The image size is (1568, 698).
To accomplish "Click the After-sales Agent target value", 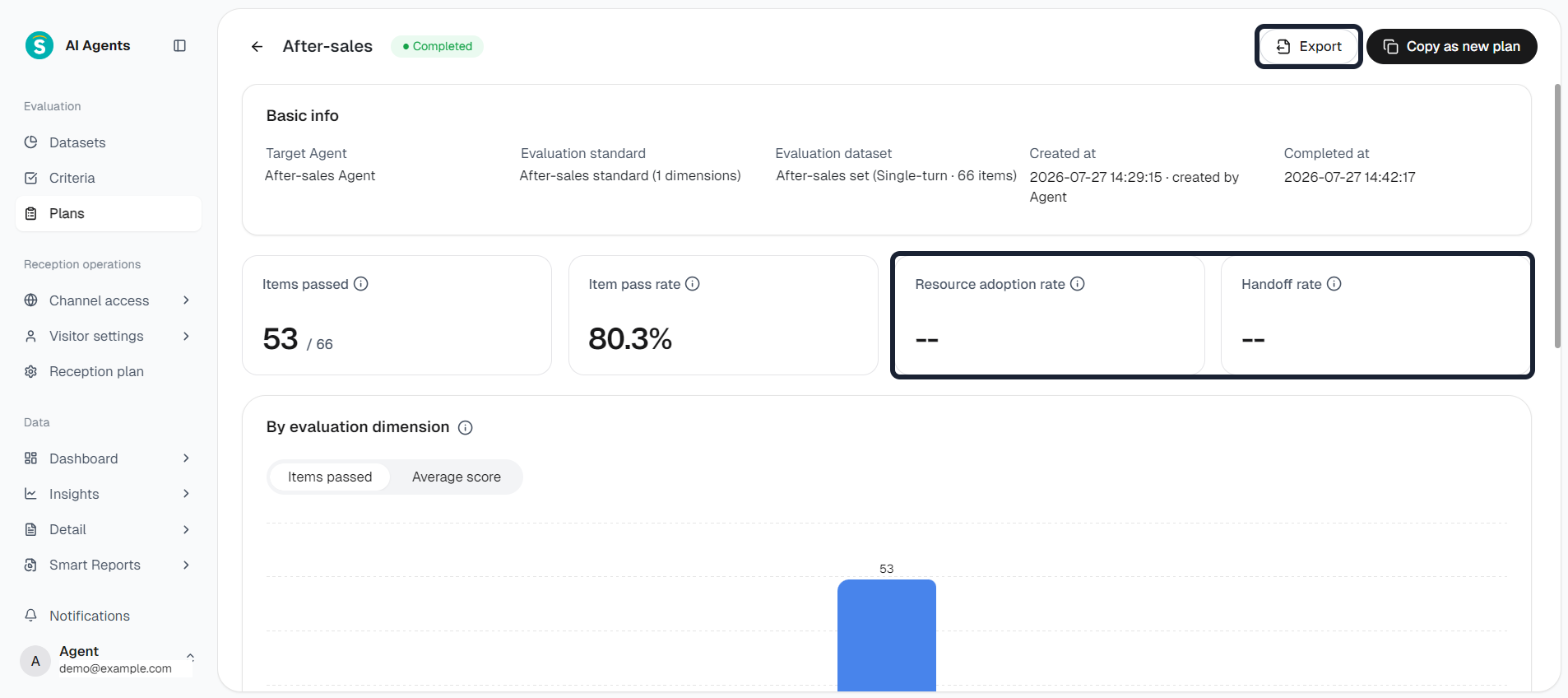I will click(x=320, y=176).
